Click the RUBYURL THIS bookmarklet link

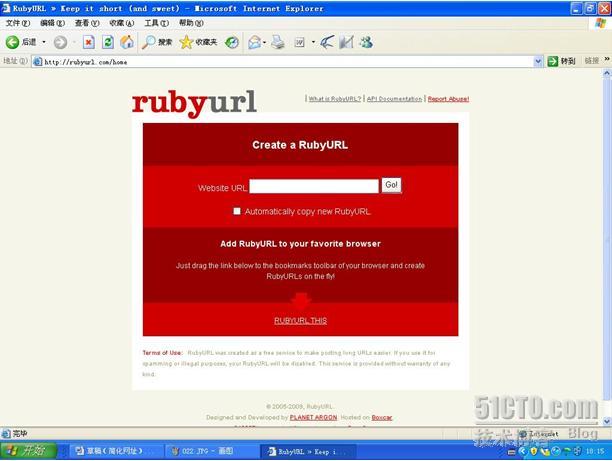click(x=301, y=320)
